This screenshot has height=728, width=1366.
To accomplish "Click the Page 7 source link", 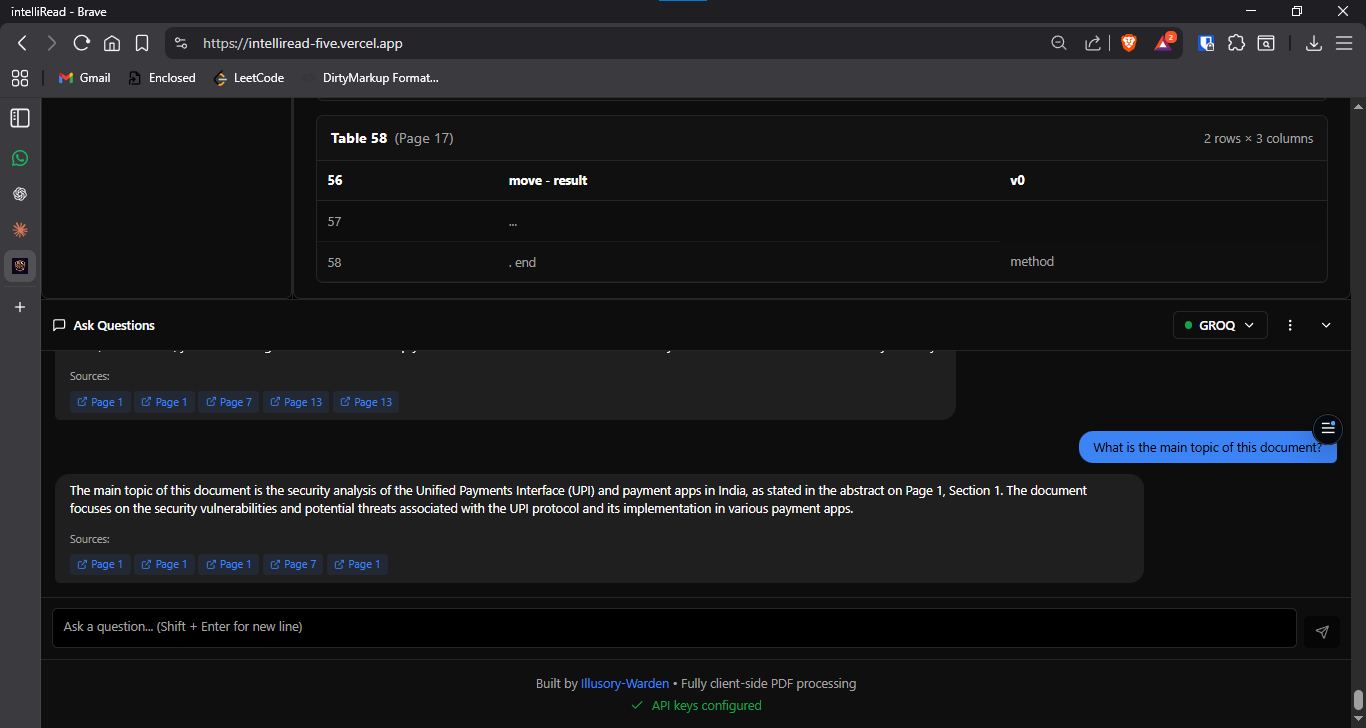I will pyautogui.click(x=293, y=564).
